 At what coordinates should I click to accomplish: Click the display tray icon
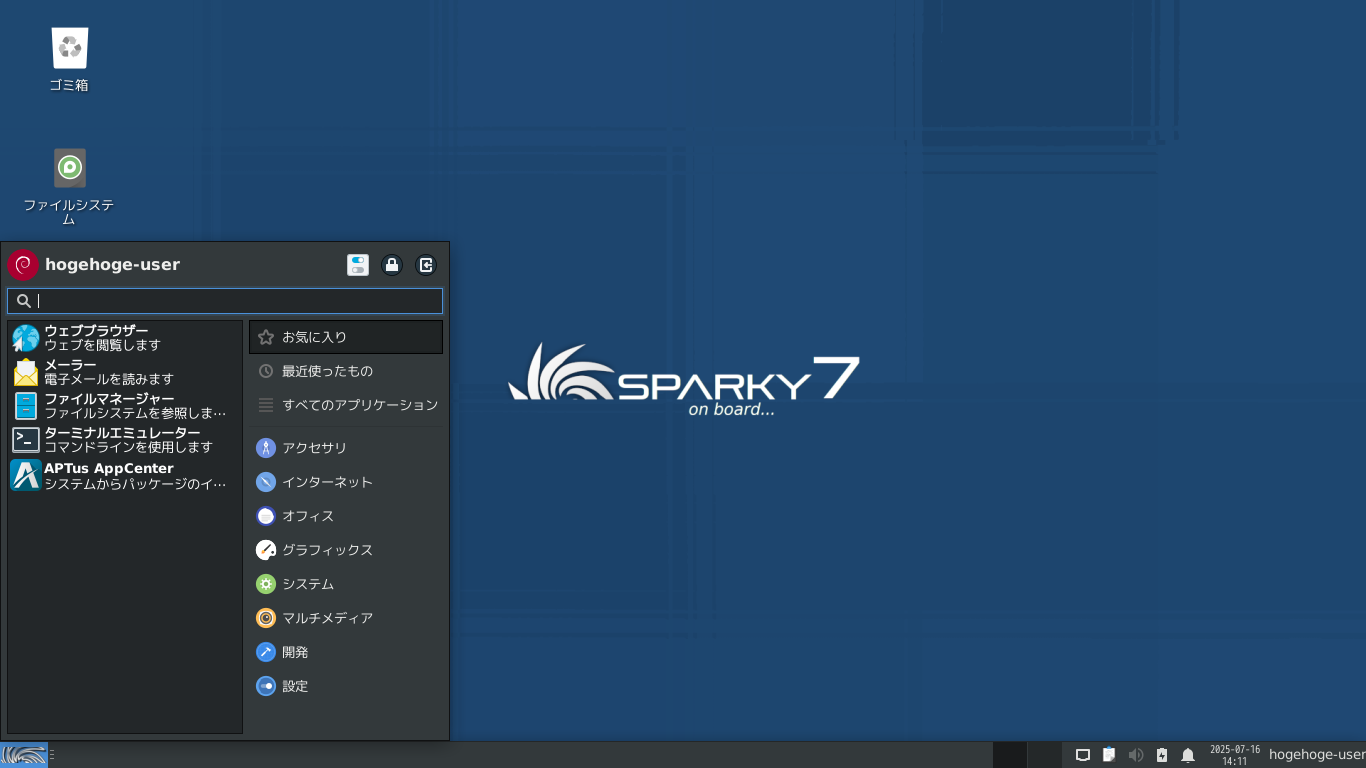click(1082, 754)
